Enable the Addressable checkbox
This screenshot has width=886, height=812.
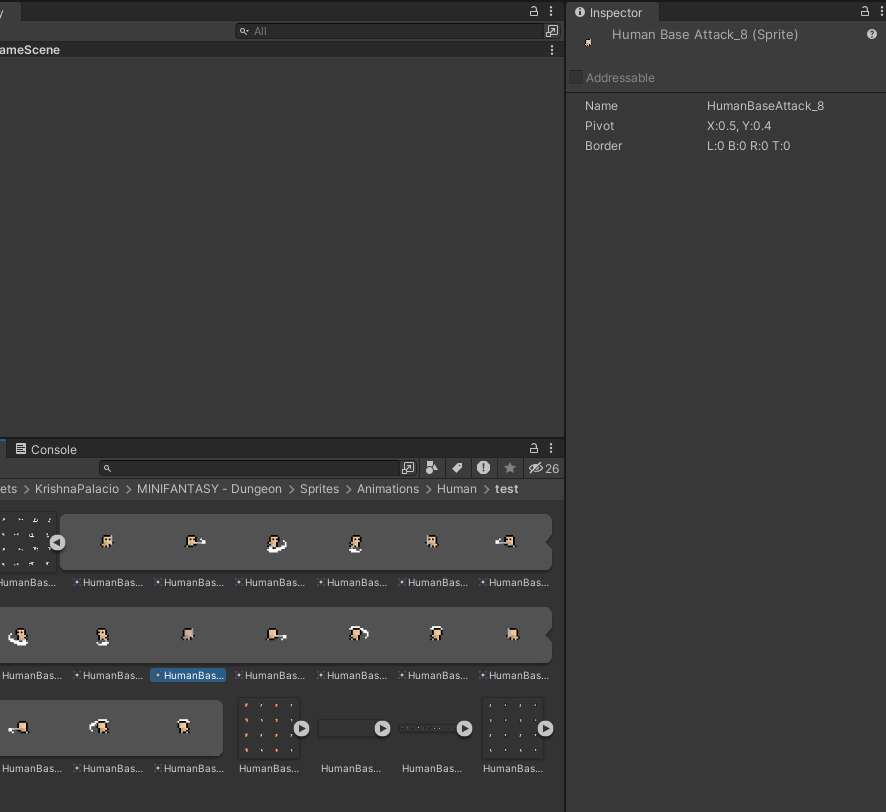click(576, 77)
